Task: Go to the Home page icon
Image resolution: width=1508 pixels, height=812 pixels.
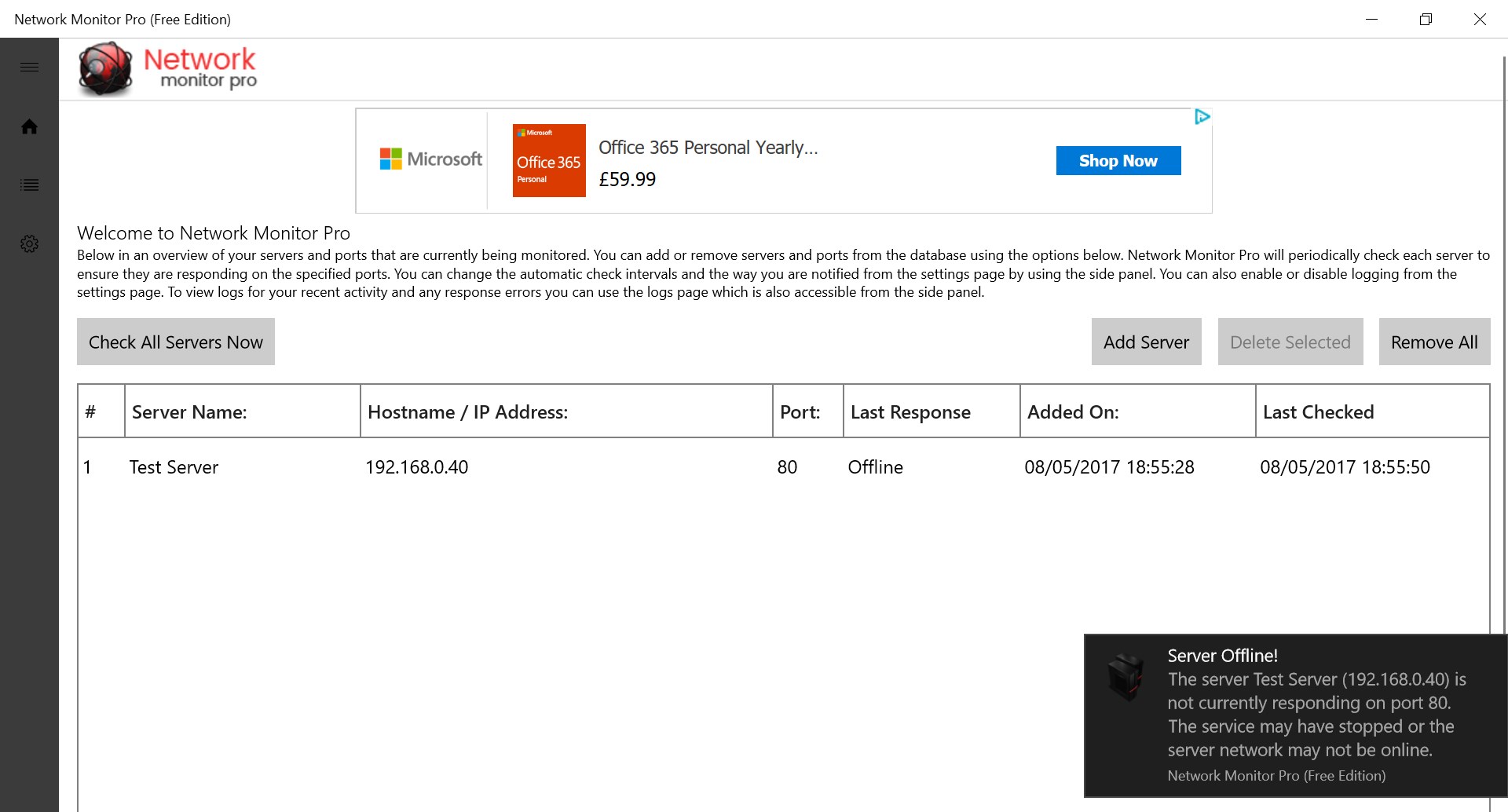Action: (x=29, y=126)
